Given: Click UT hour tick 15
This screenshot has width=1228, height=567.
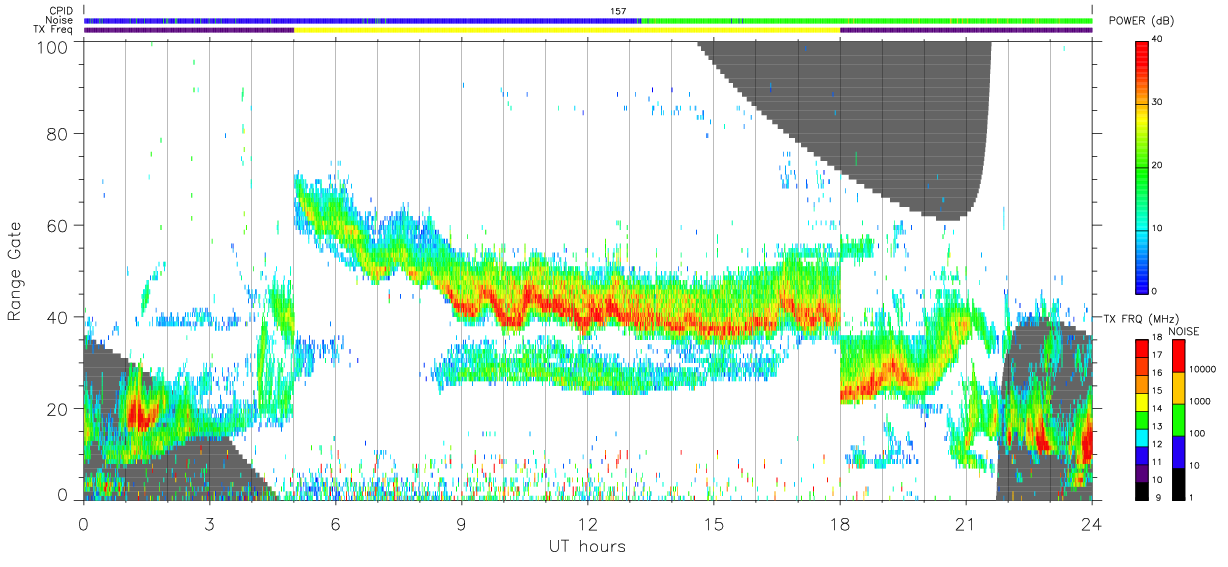Looking at the screenshot, I should click(713, 524).
